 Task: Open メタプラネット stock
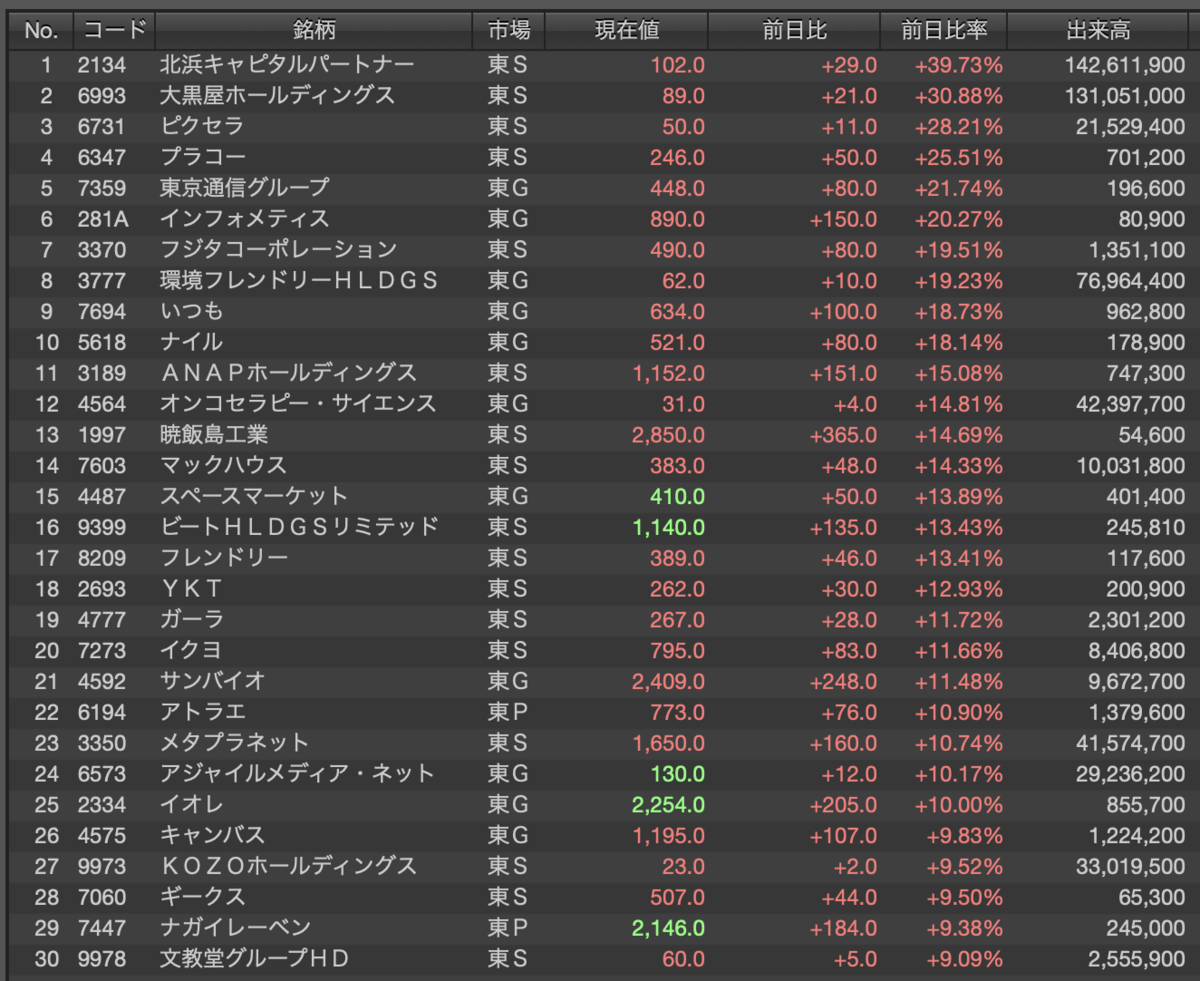[x=234, y=743]
